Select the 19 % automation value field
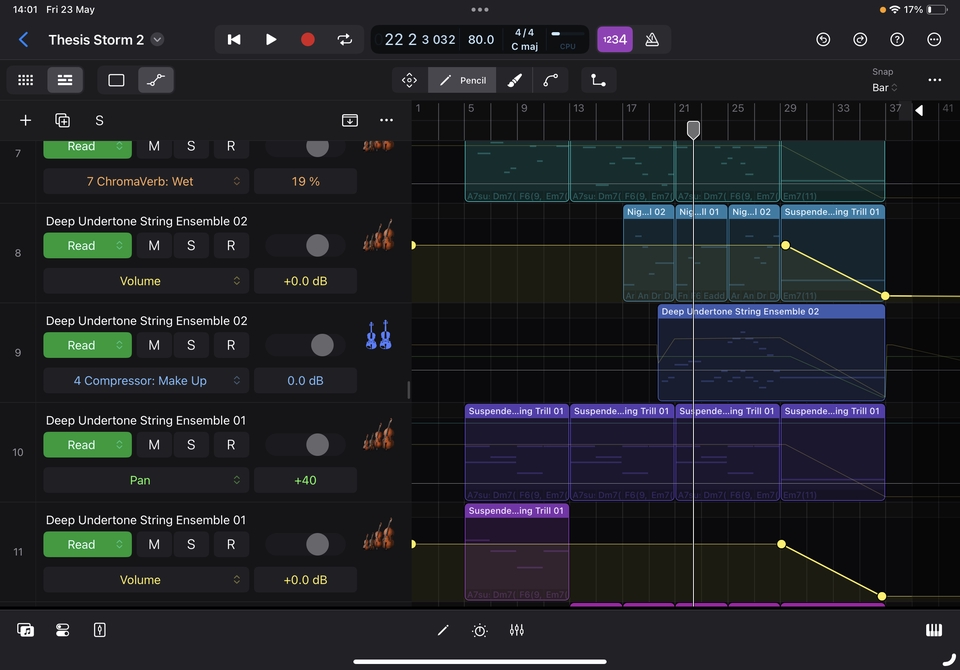960x670 pixels. point(306,181)
